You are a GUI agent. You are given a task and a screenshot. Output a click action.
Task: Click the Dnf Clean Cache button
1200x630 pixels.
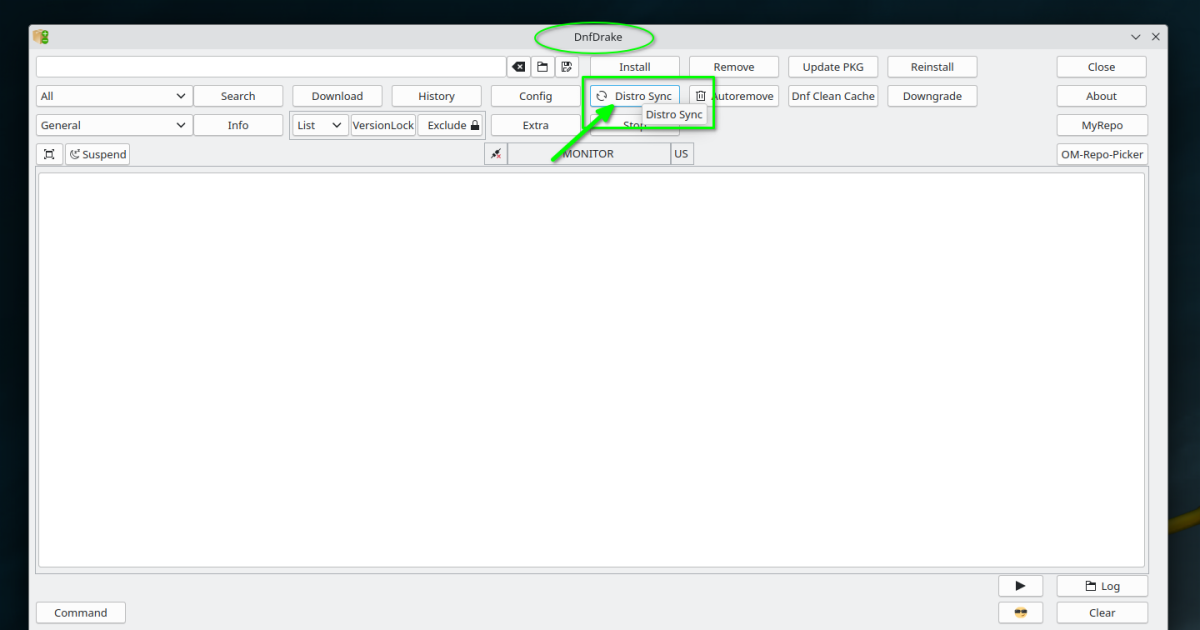[x=833, y=96]
